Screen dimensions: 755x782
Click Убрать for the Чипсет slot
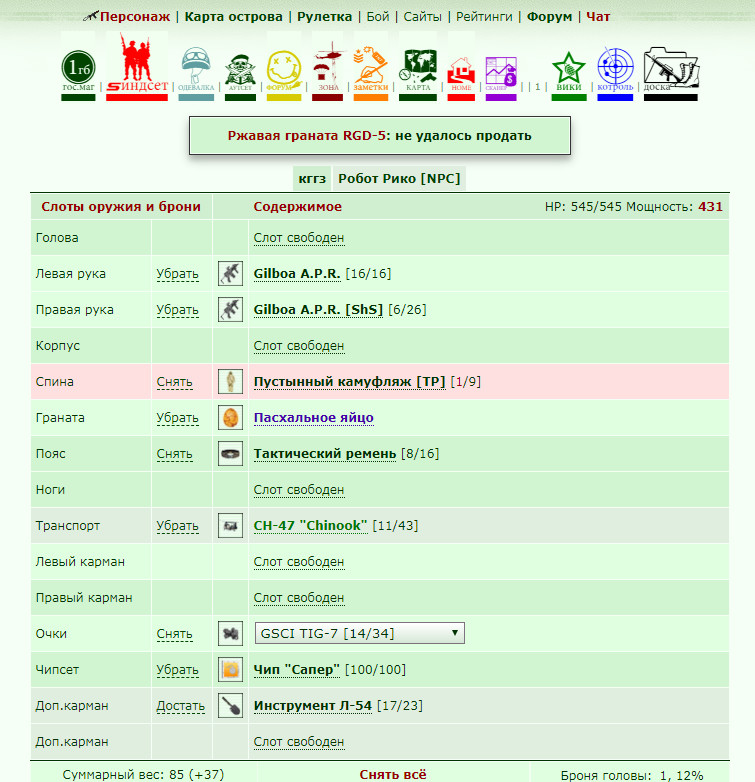pyautogui.click(x=178, y=670)
